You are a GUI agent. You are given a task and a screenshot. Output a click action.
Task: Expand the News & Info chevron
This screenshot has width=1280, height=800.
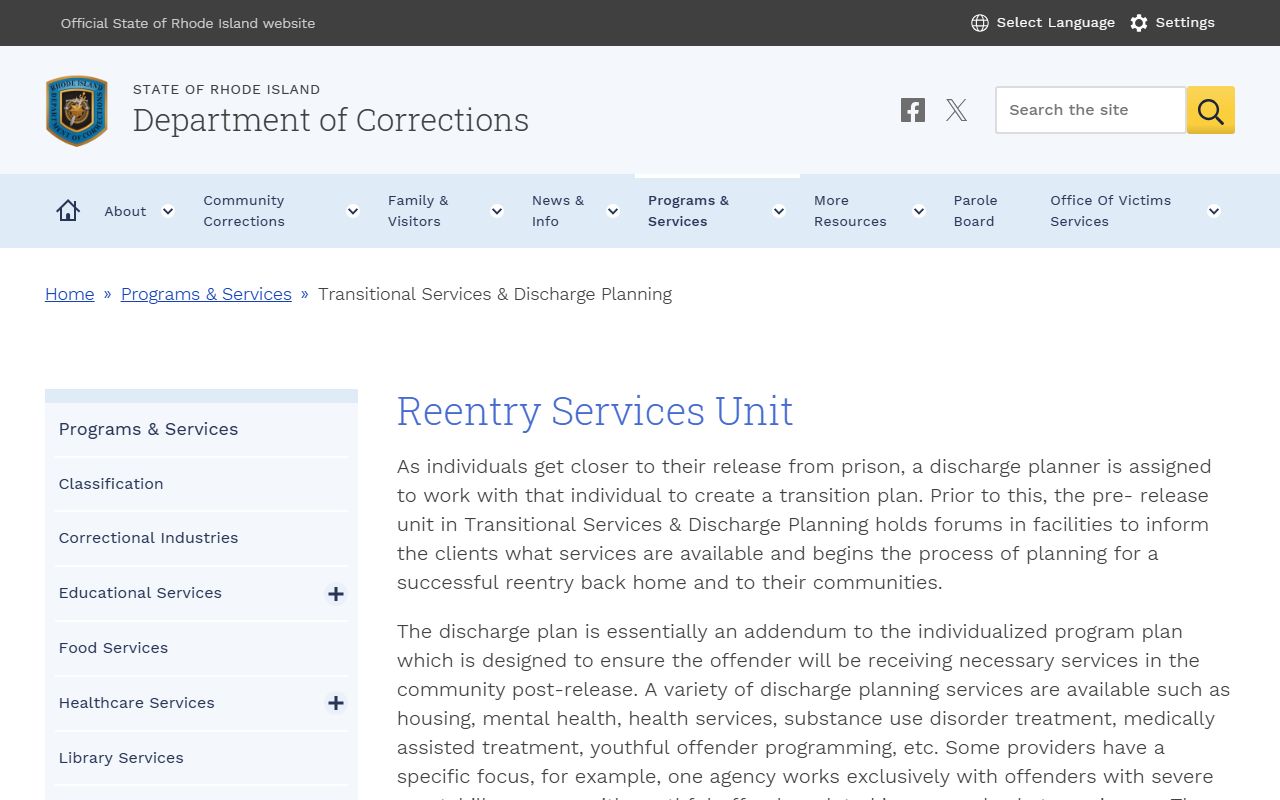pyautogui.click(x=613, y=211)
